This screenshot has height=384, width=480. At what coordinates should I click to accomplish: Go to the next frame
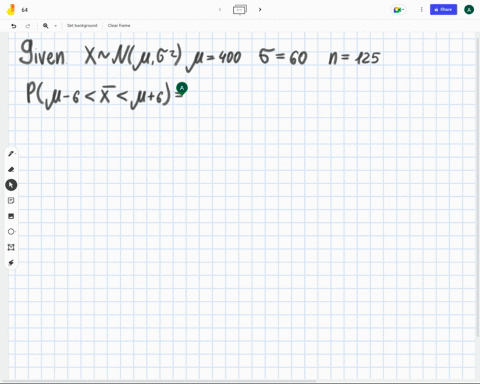click(x=260, y=10)
